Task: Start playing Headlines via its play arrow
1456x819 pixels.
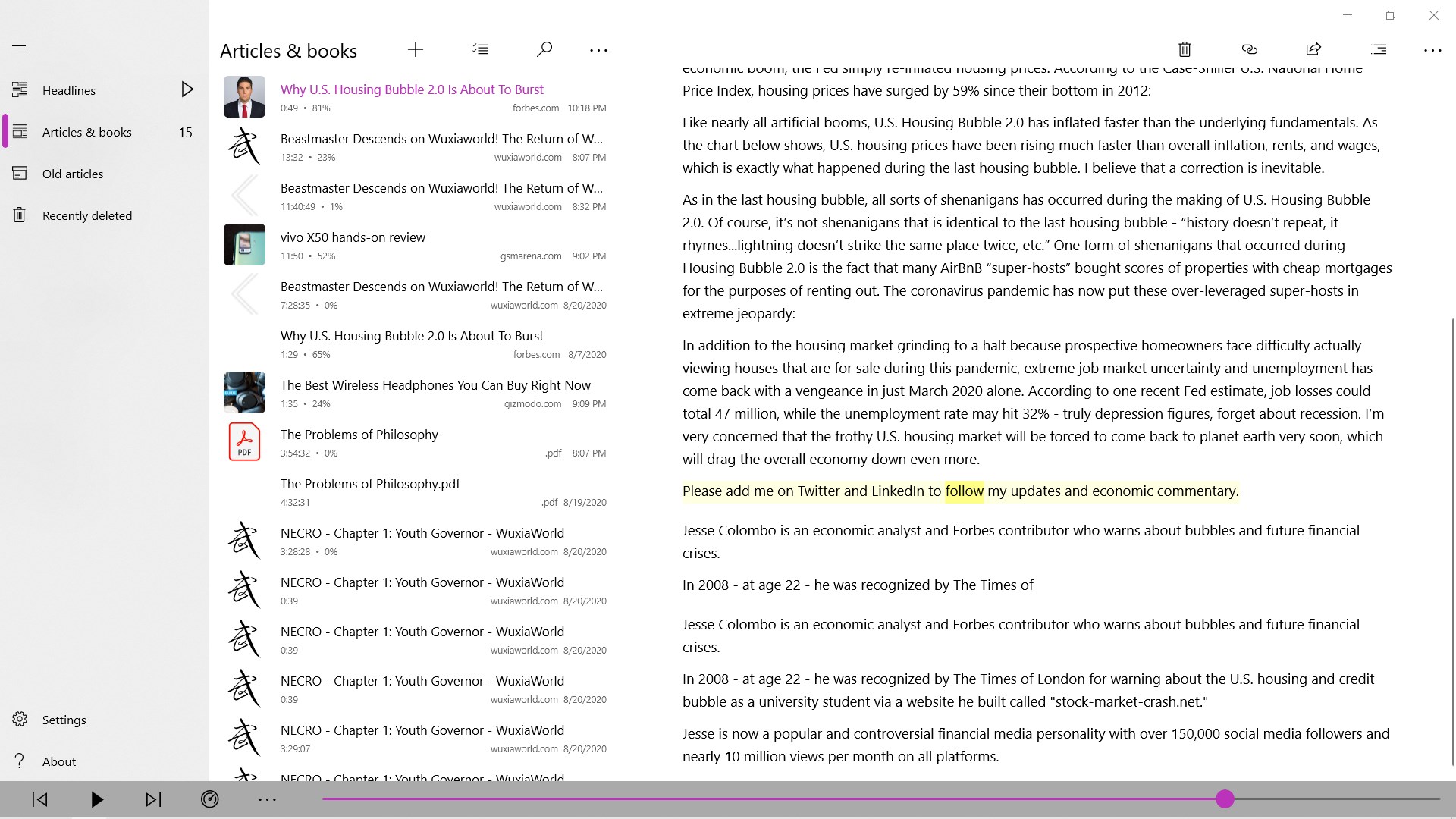Action: pos(187,89)
